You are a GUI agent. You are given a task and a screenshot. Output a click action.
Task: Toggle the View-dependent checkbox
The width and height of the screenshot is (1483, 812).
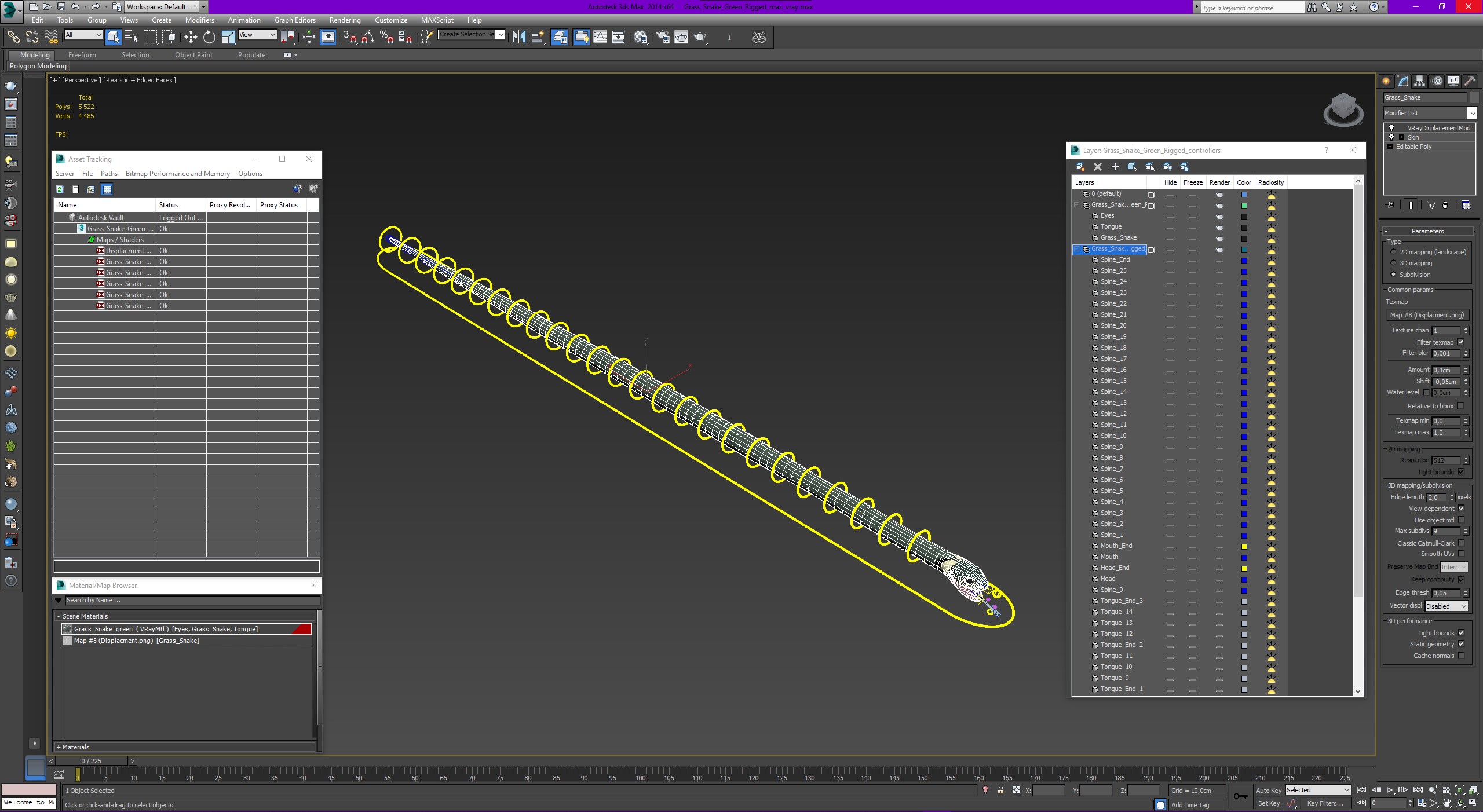click(x=1460, y=509)
